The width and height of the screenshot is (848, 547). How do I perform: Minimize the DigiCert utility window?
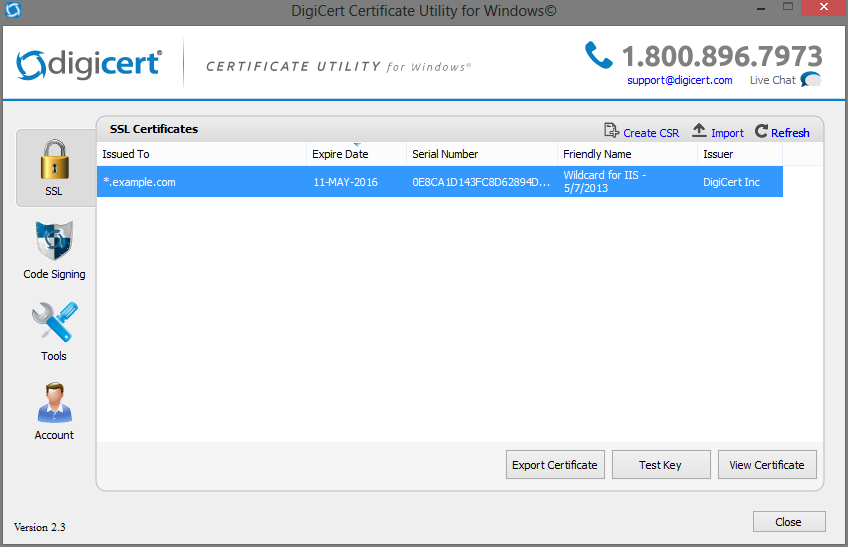click(761, 8)
